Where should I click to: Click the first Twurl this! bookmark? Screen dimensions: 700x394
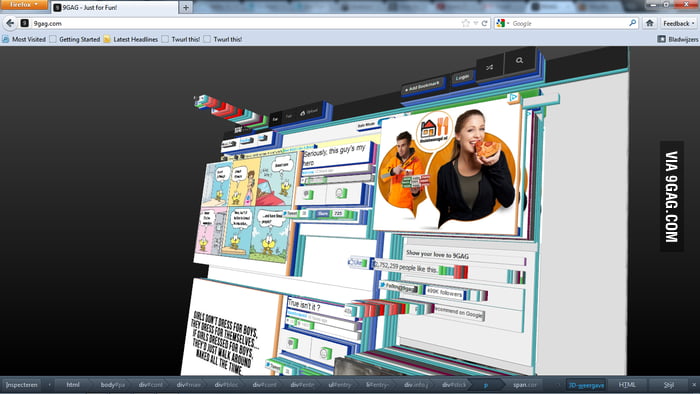[181, 39]
